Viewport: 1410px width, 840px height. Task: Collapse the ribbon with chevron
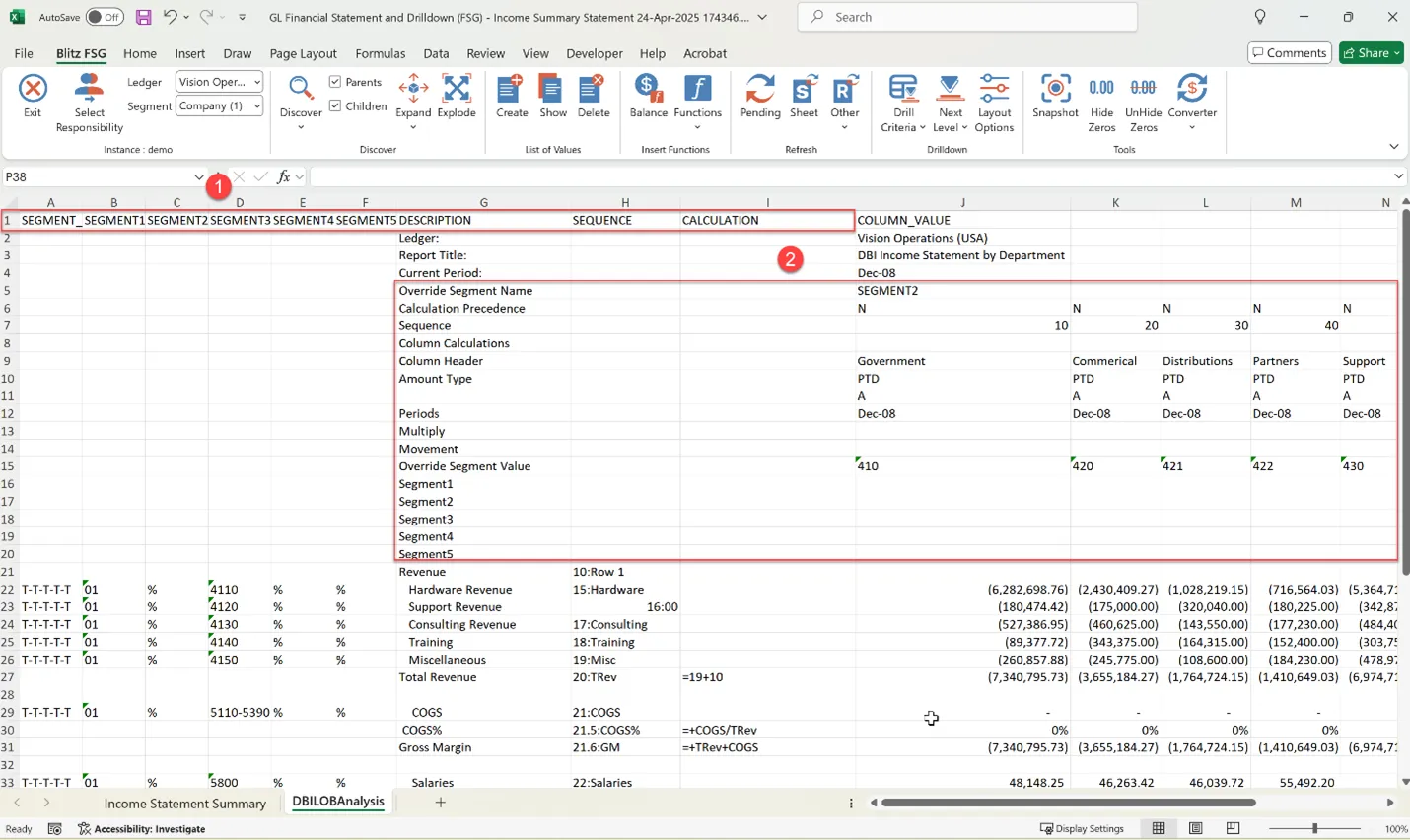coord(1393,147)
